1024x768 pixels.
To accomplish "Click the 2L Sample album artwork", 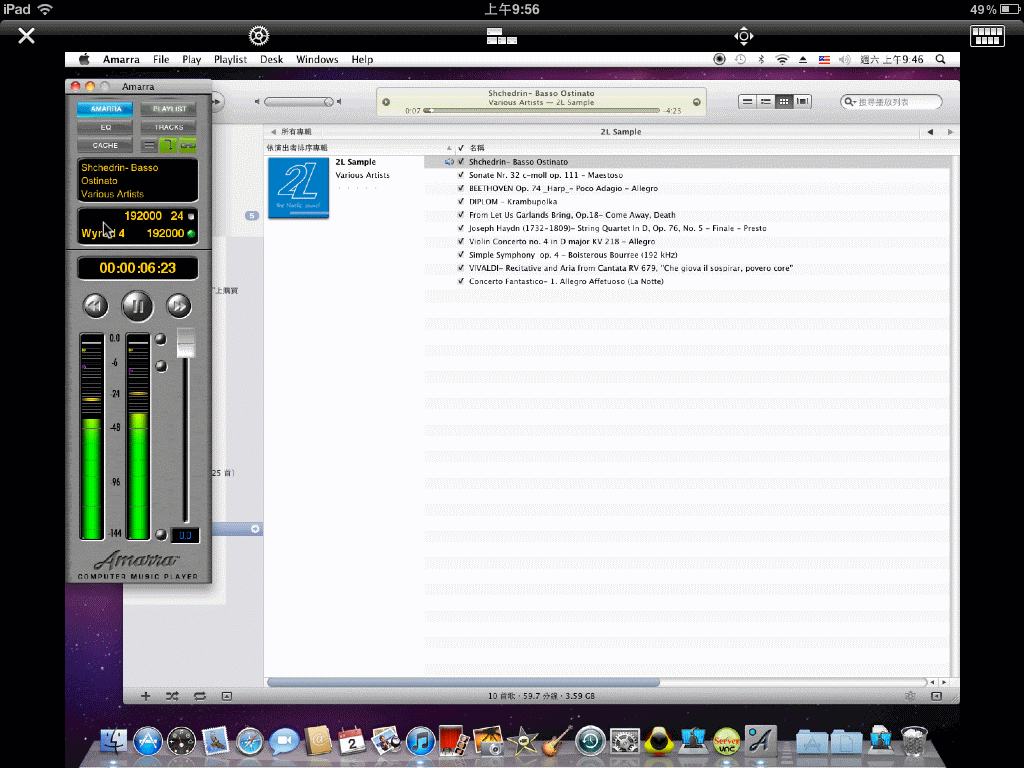I will (x=298, y=188).
